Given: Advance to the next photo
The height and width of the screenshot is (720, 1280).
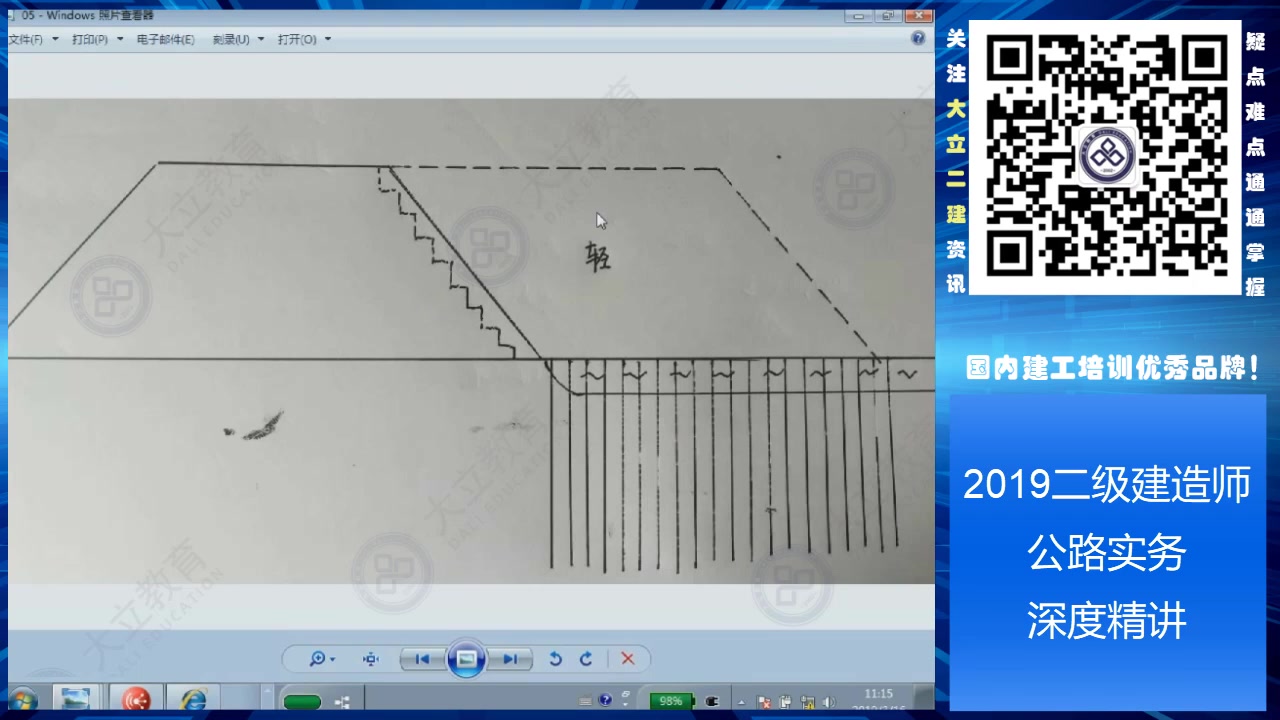Looking at the screenshot, I should click(x=509, y=659).
